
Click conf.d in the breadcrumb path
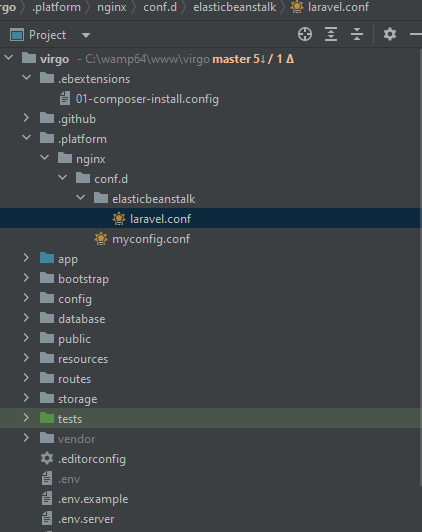click(160, 7)
